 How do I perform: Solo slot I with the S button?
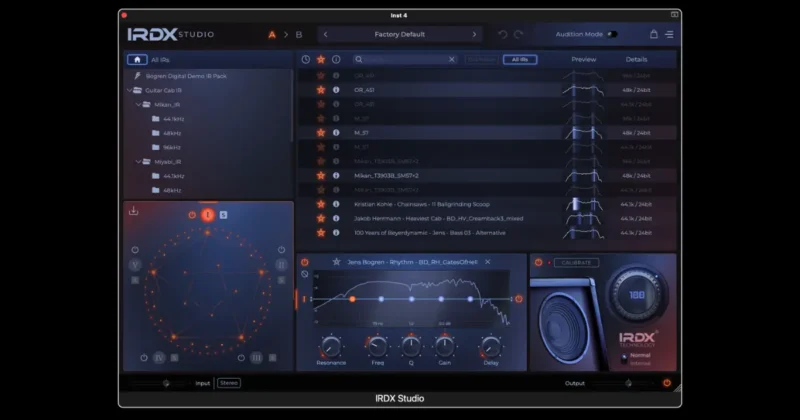(223, 215)
